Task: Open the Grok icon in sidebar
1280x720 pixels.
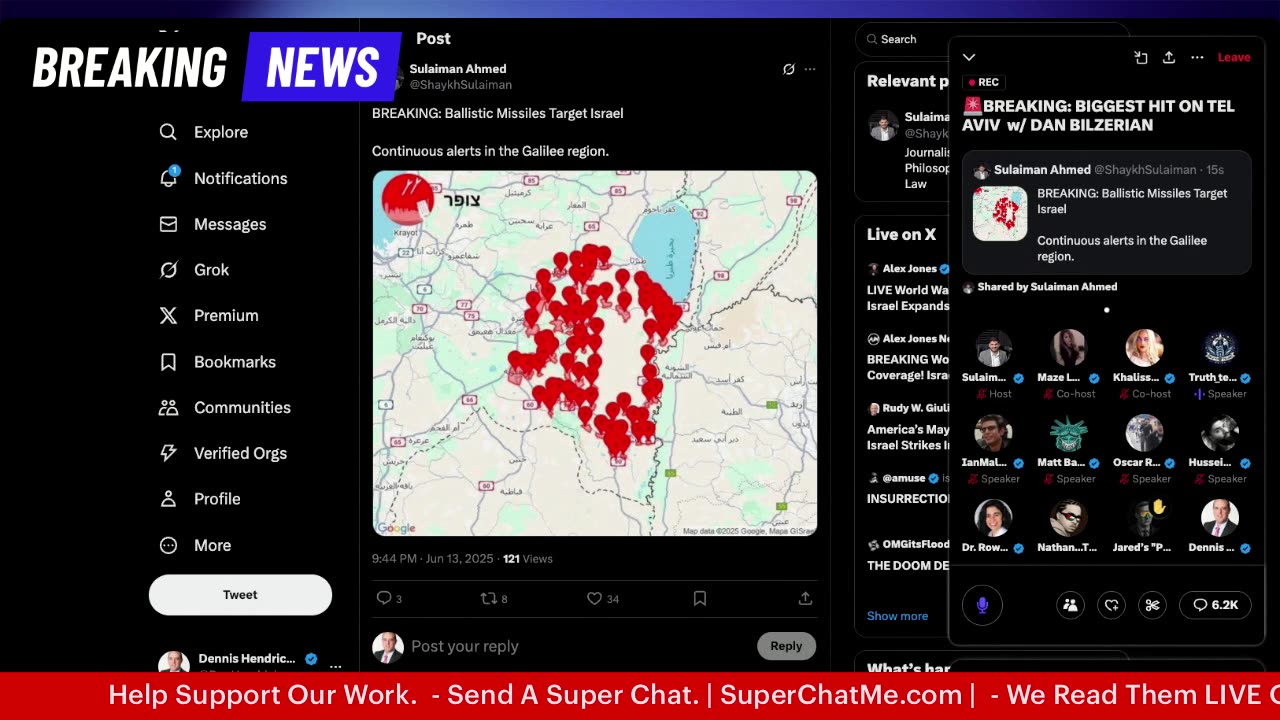Action: click(168, 270)
